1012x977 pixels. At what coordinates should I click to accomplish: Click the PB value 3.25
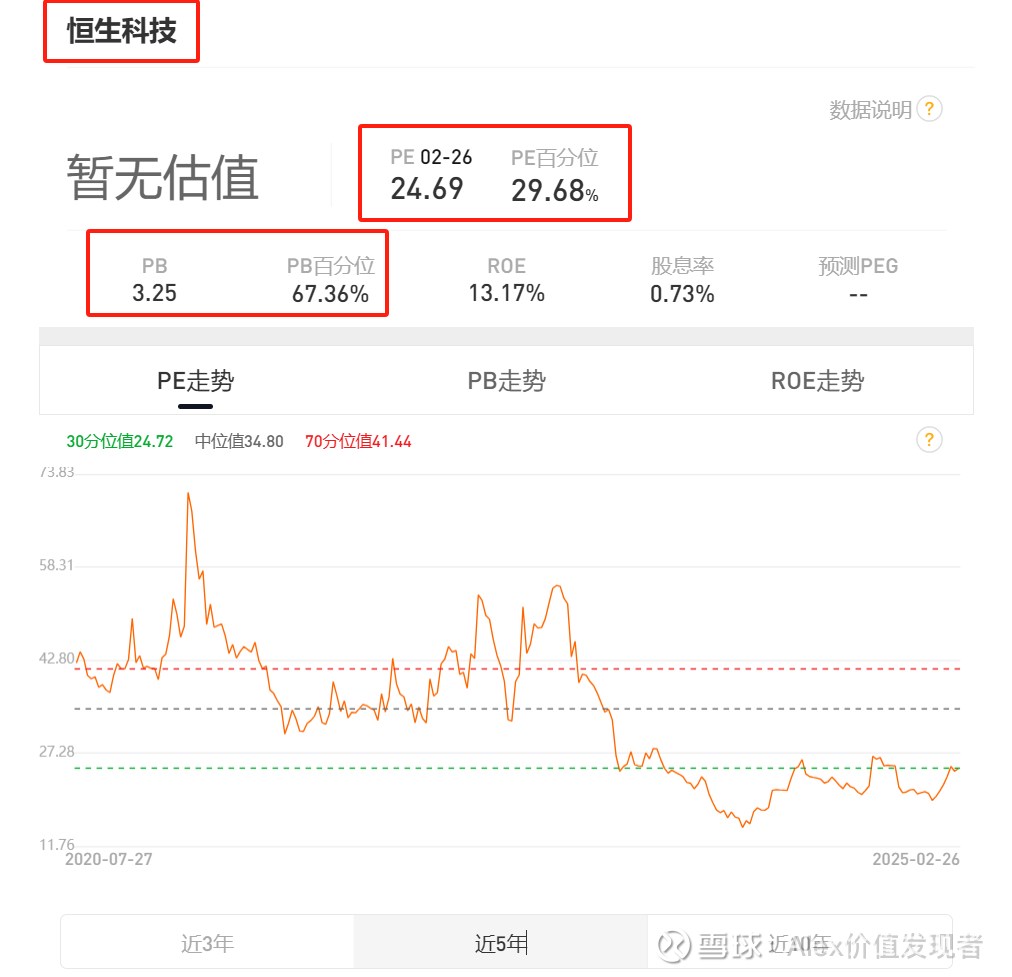154,293
